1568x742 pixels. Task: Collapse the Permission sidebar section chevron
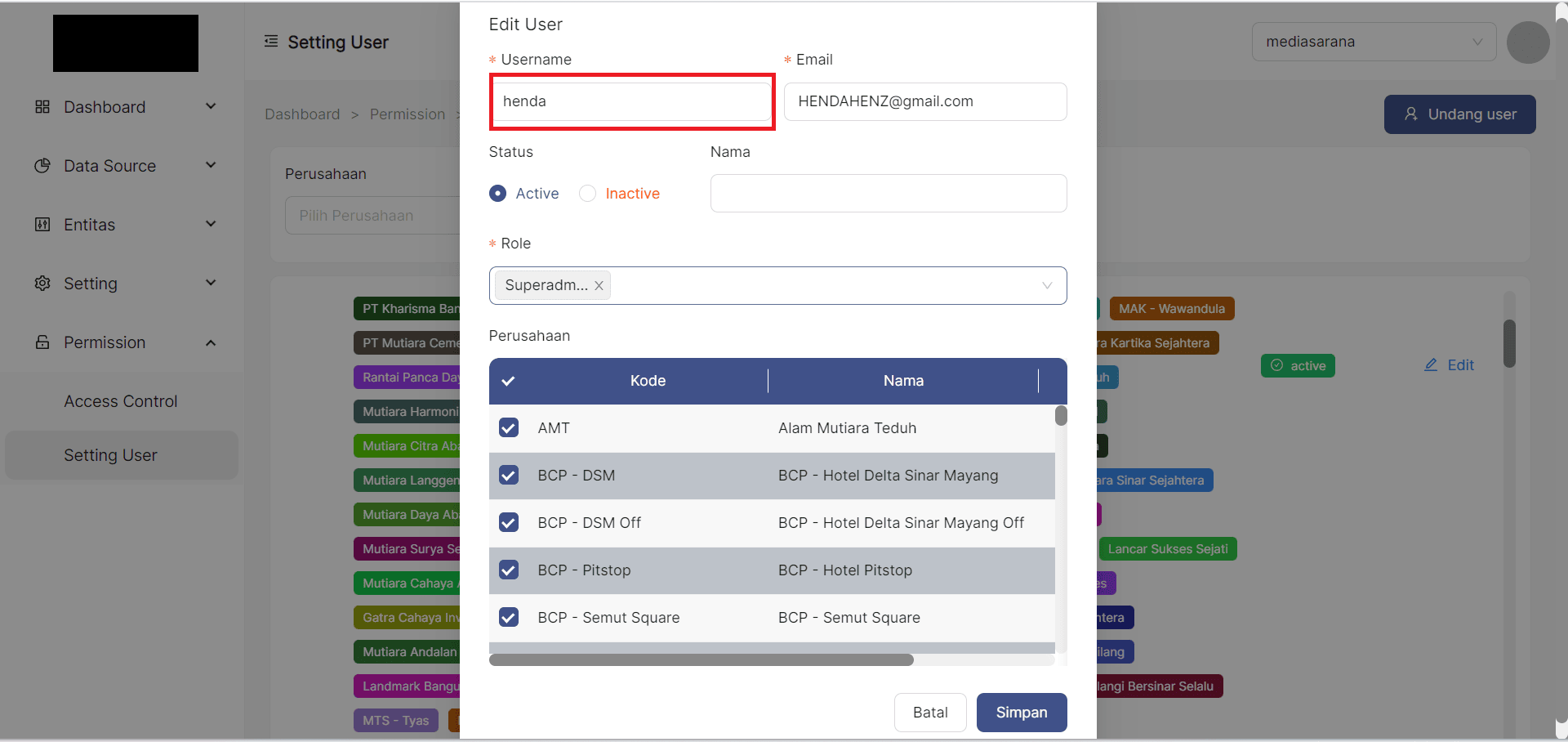point(211,342)
